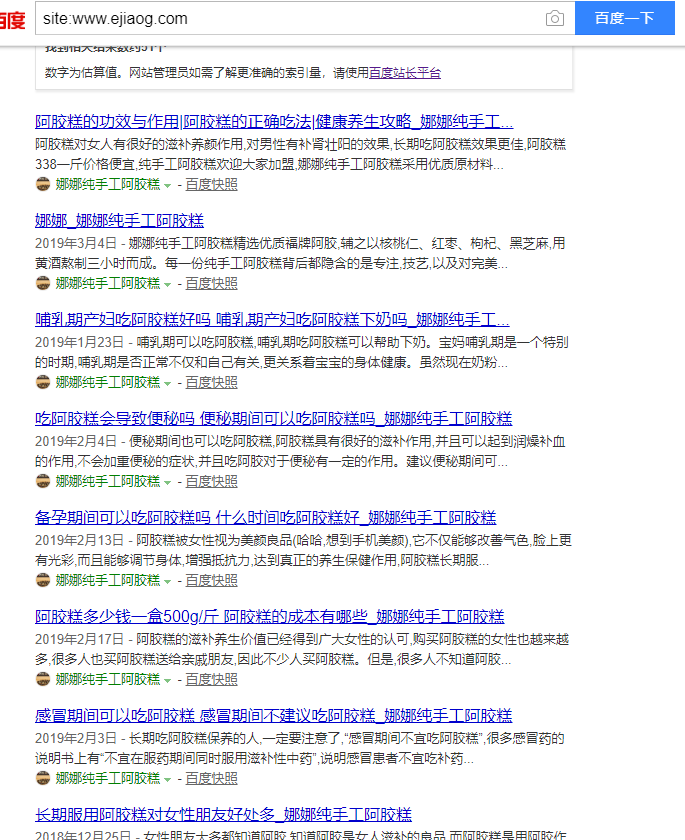Screen dimensions: 685x840
Task: Open 百度快照 for 感冒期间 result
Action: [212, 779]
